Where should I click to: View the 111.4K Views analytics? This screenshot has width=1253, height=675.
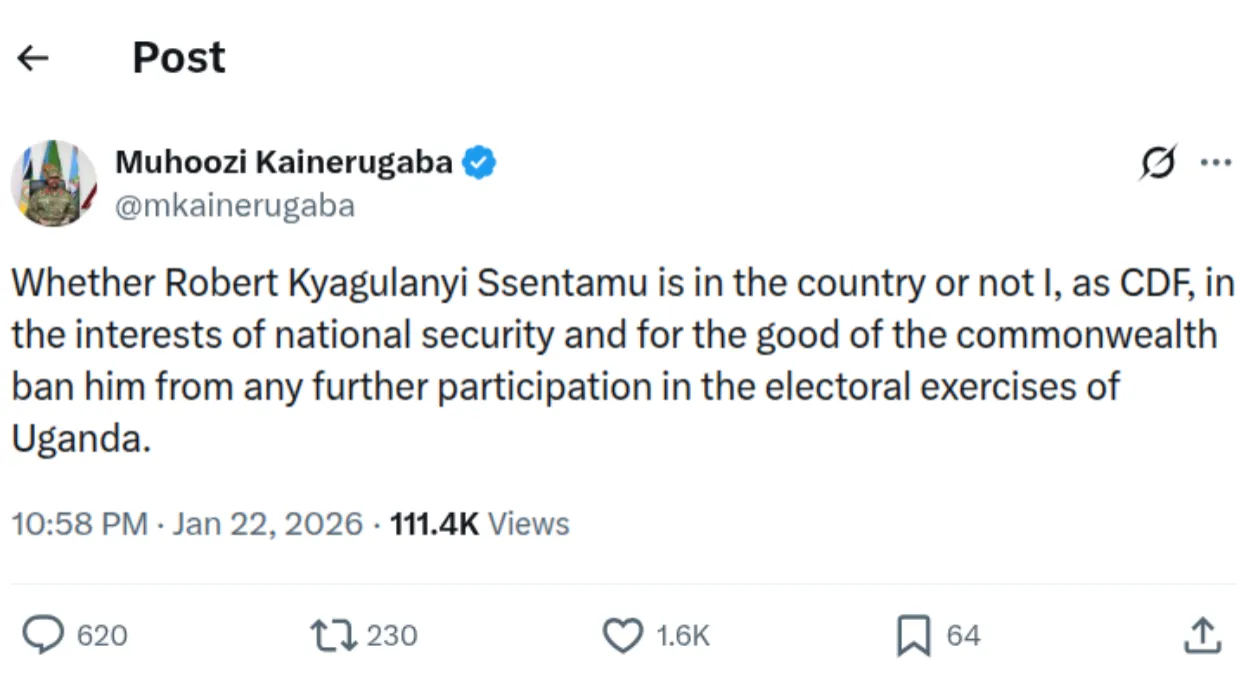480,524
